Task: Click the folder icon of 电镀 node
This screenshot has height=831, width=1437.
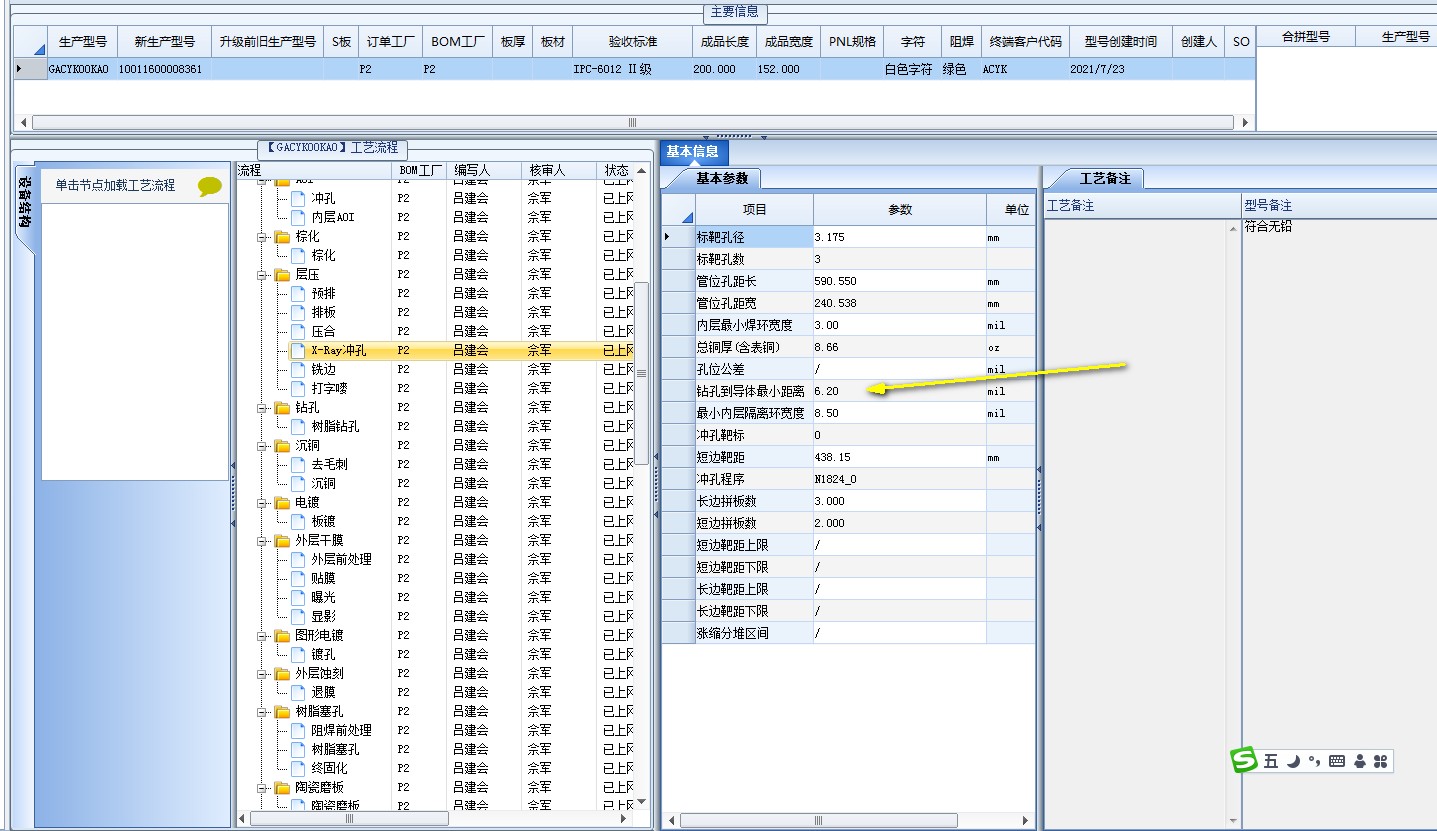Action: 282,503
